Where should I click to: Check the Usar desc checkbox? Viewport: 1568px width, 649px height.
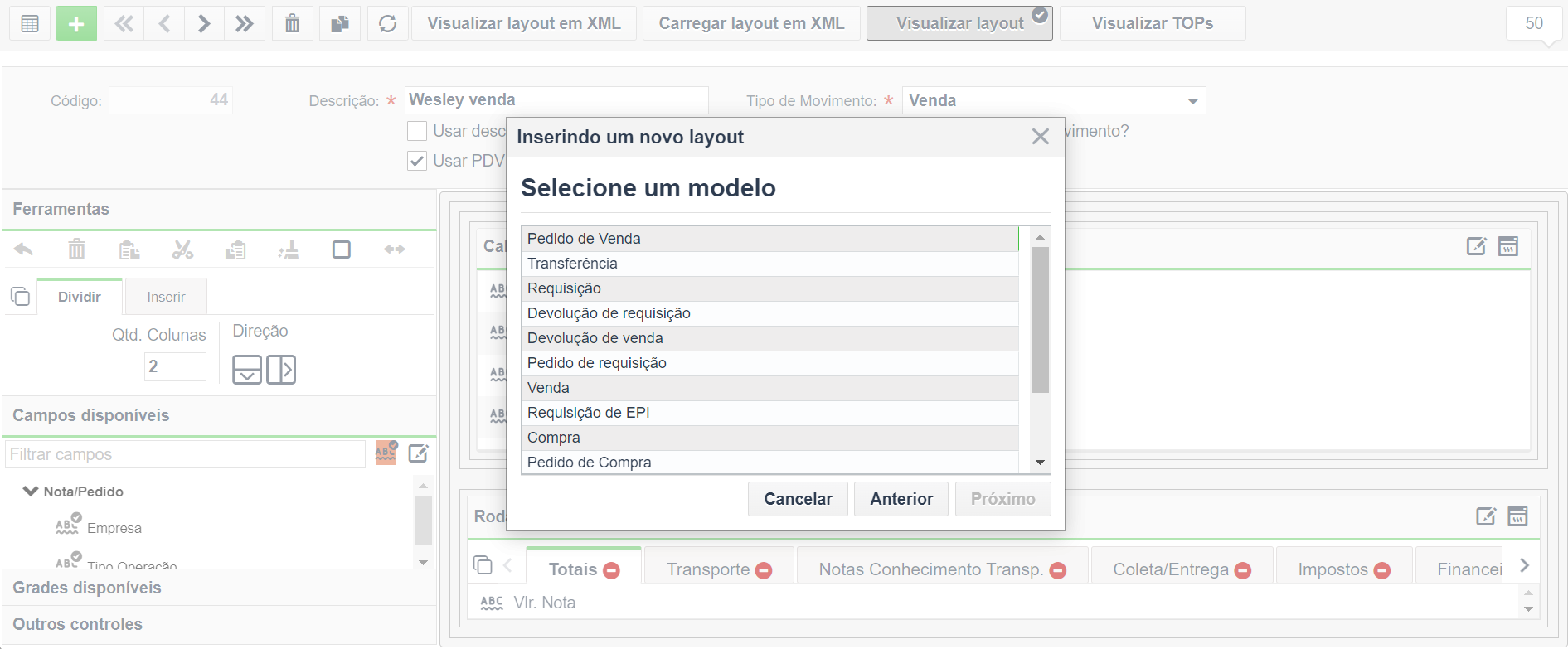417,131
